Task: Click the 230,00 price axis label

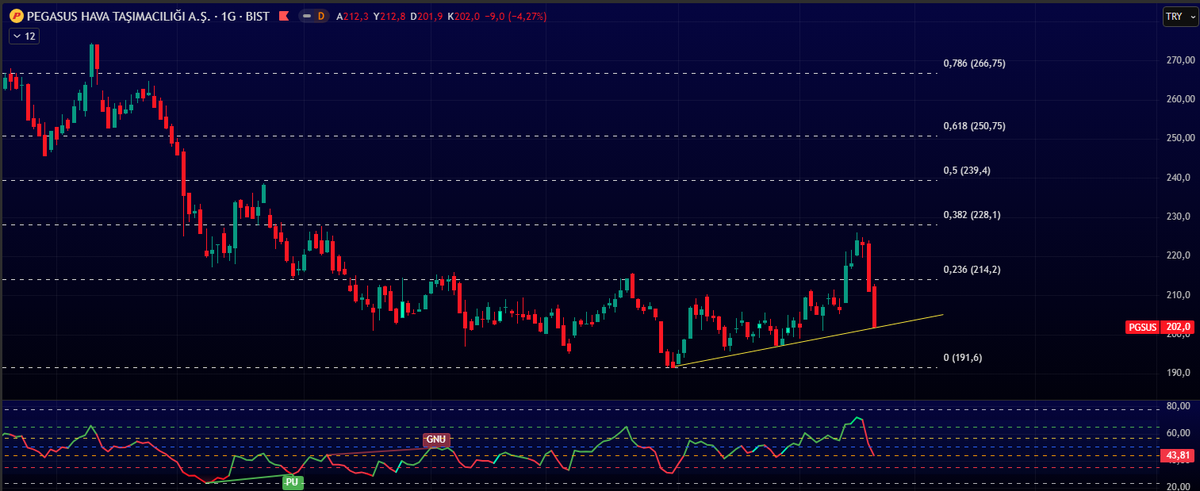Action: [x=1180, y=216]
